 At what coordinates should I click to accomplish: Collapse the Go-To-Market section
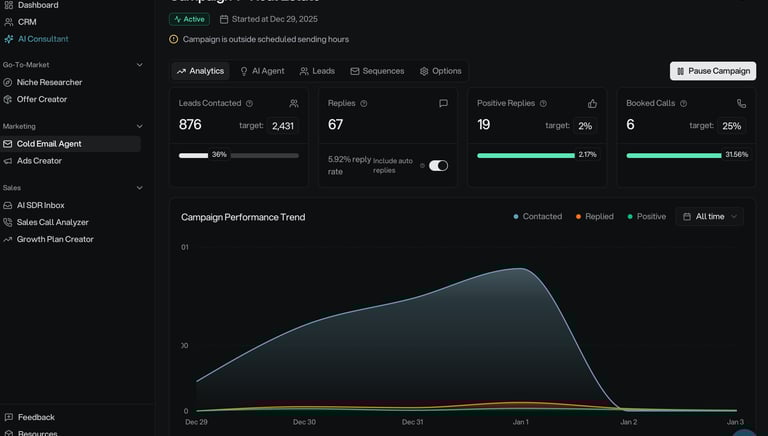point(139,65)
